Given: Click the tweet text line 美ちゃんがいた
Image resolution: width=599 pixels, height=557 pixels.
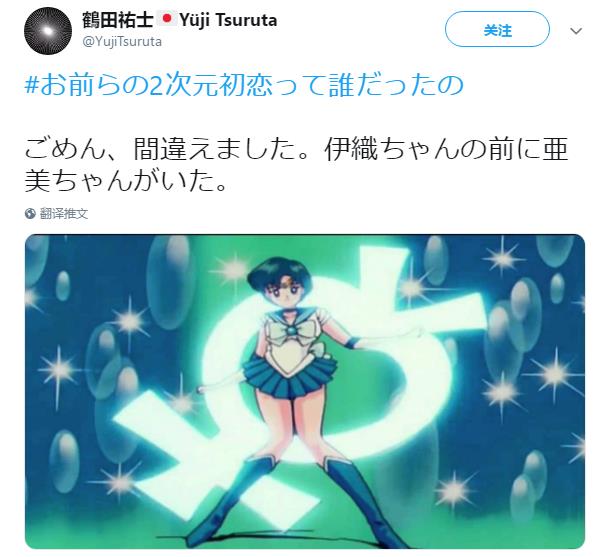Looking at the screenshot, I should pos(126,181).
